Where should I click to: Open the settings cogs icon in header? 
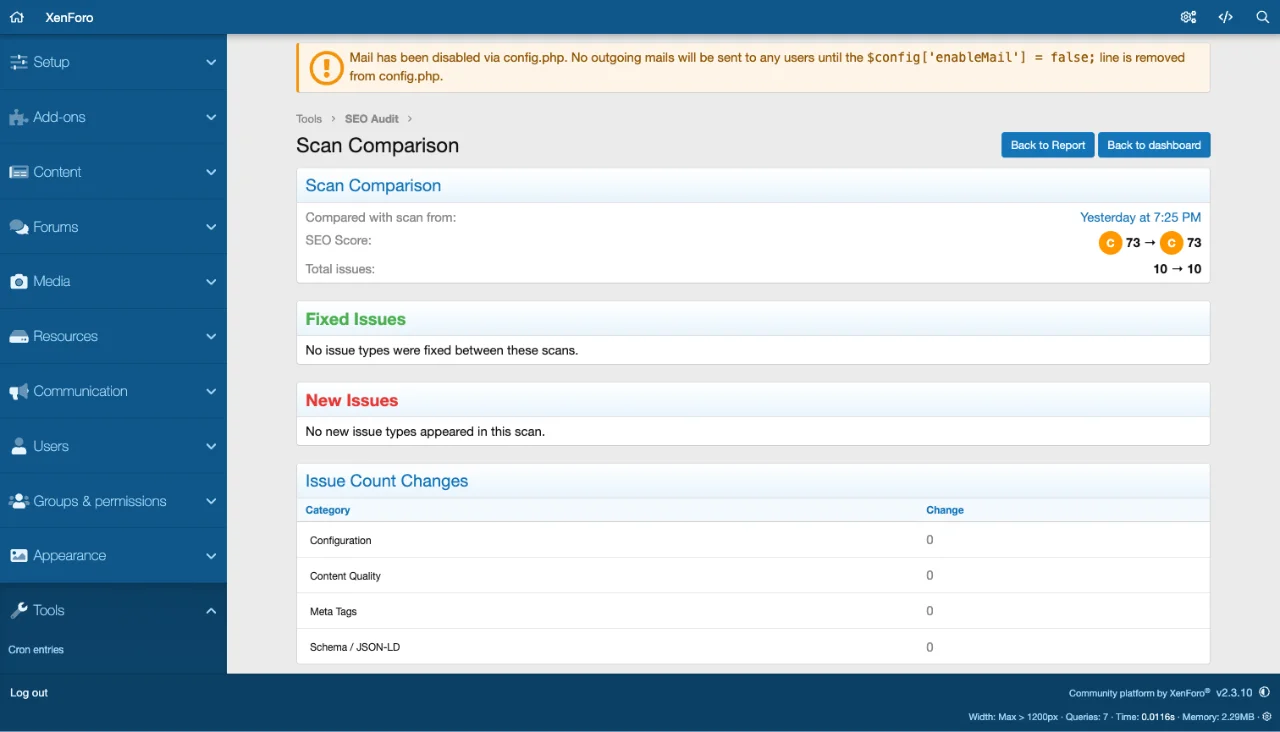[1188, 17]
